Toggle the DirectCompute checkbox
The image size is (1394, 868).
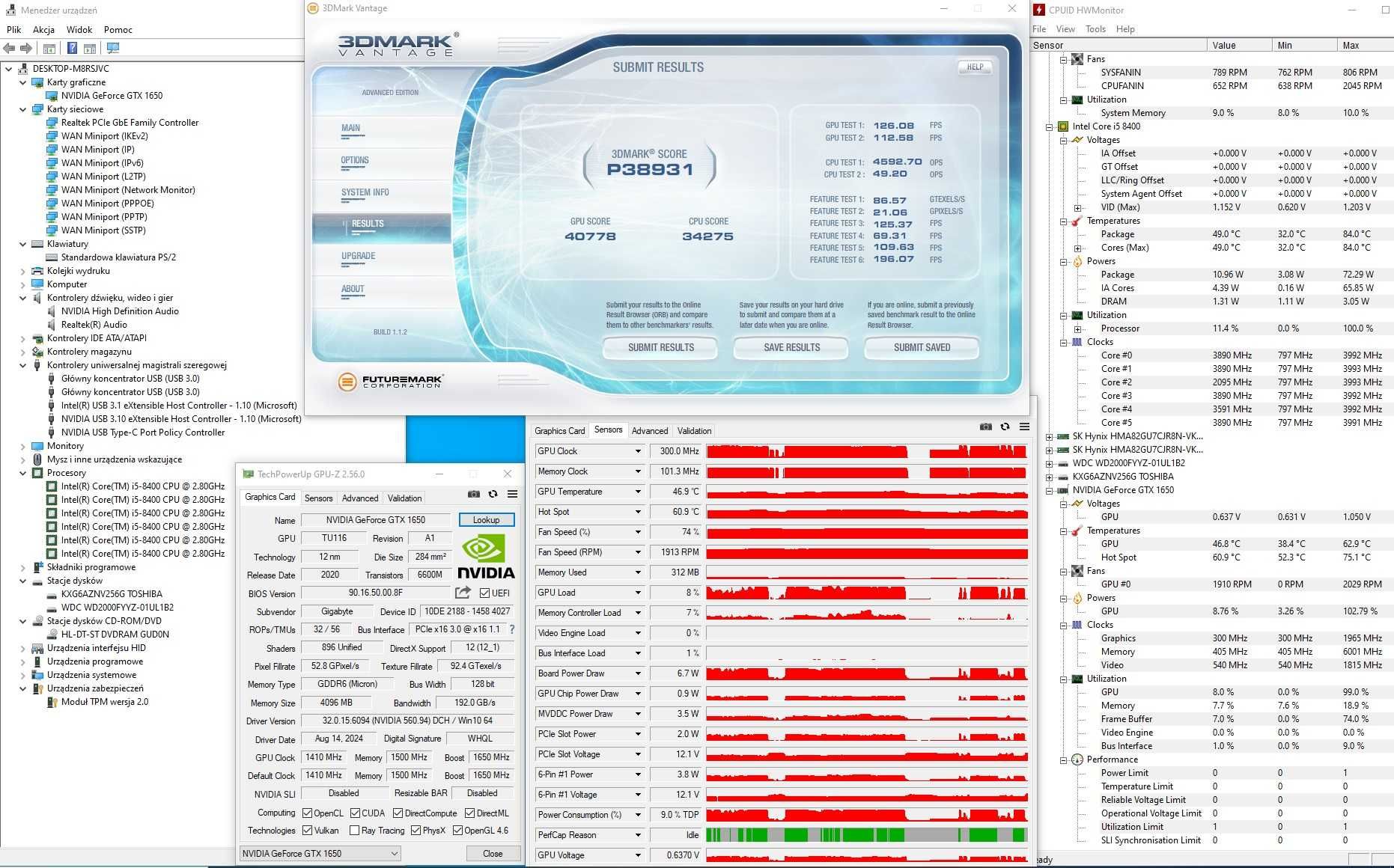click(398, 813)
